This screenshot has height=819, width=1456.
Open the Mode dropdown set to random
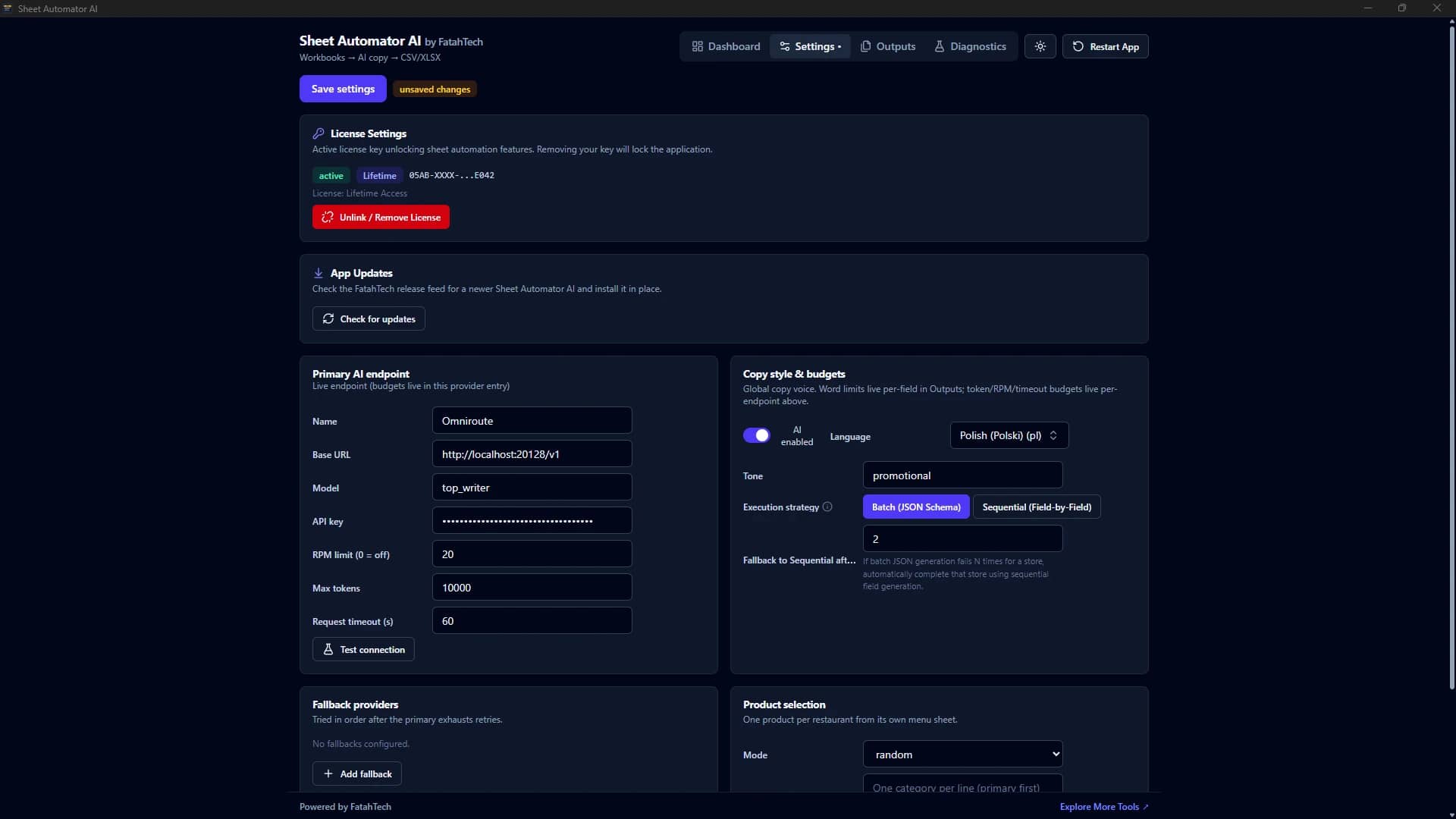[x=962, y=755]
